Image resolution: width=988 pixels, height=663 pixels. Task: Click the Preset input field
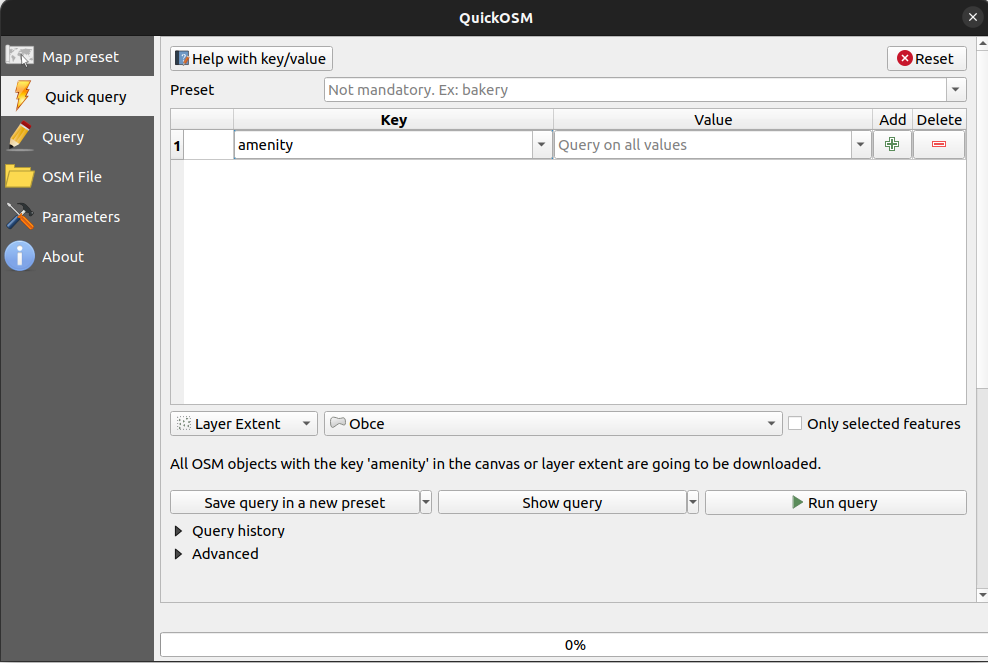click(635, 89)
